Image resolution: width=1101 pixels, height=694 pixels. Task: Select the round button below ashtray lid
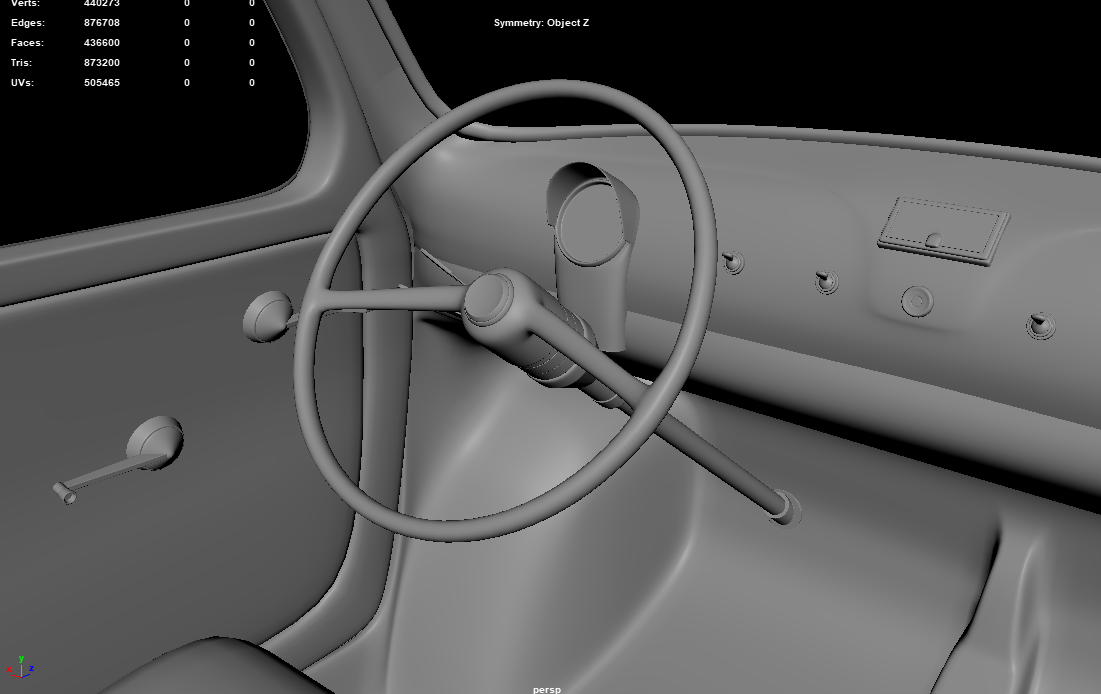917,301
